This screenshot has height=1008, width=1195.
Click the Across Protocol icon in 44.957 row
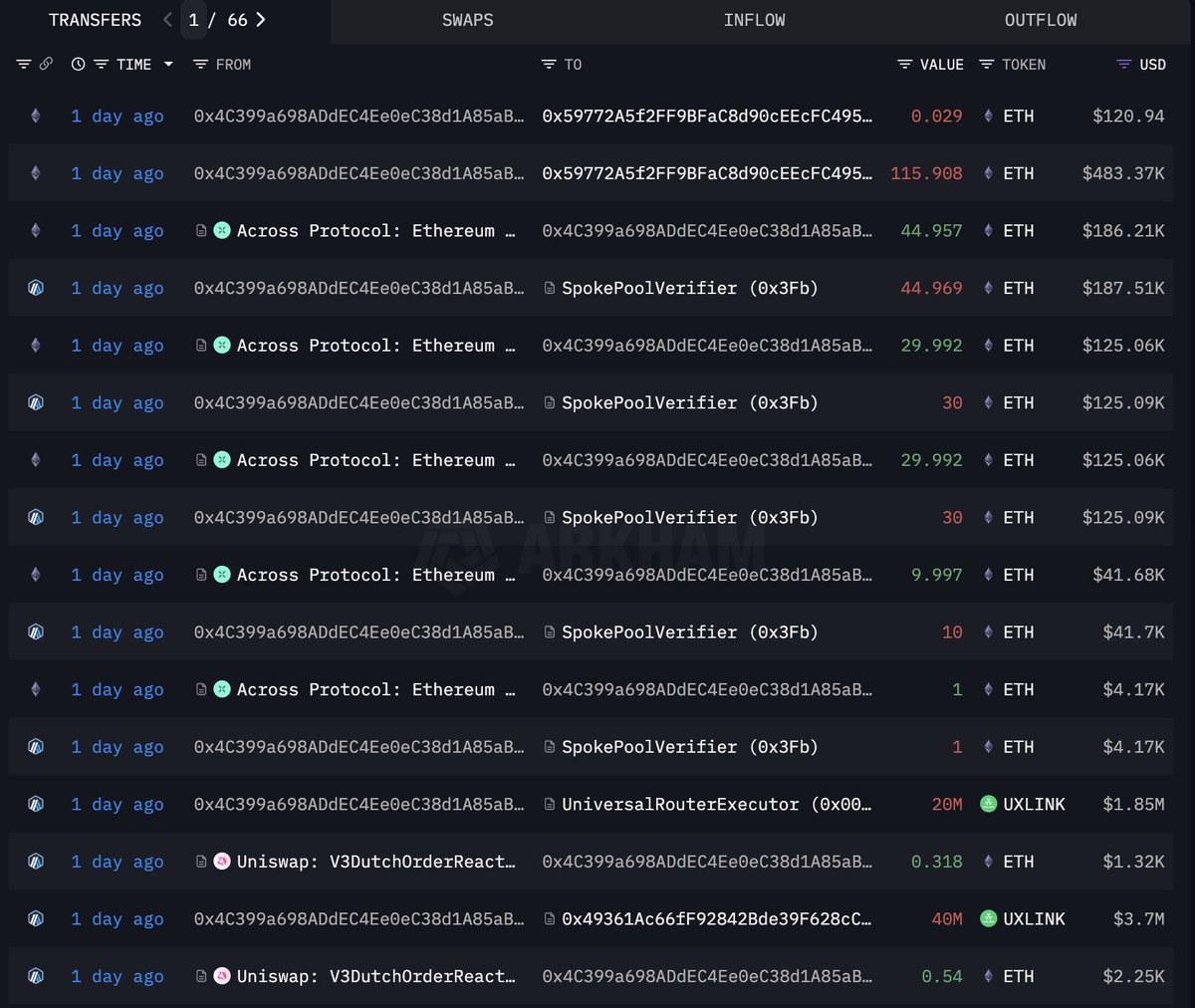[x=222, y=230]
